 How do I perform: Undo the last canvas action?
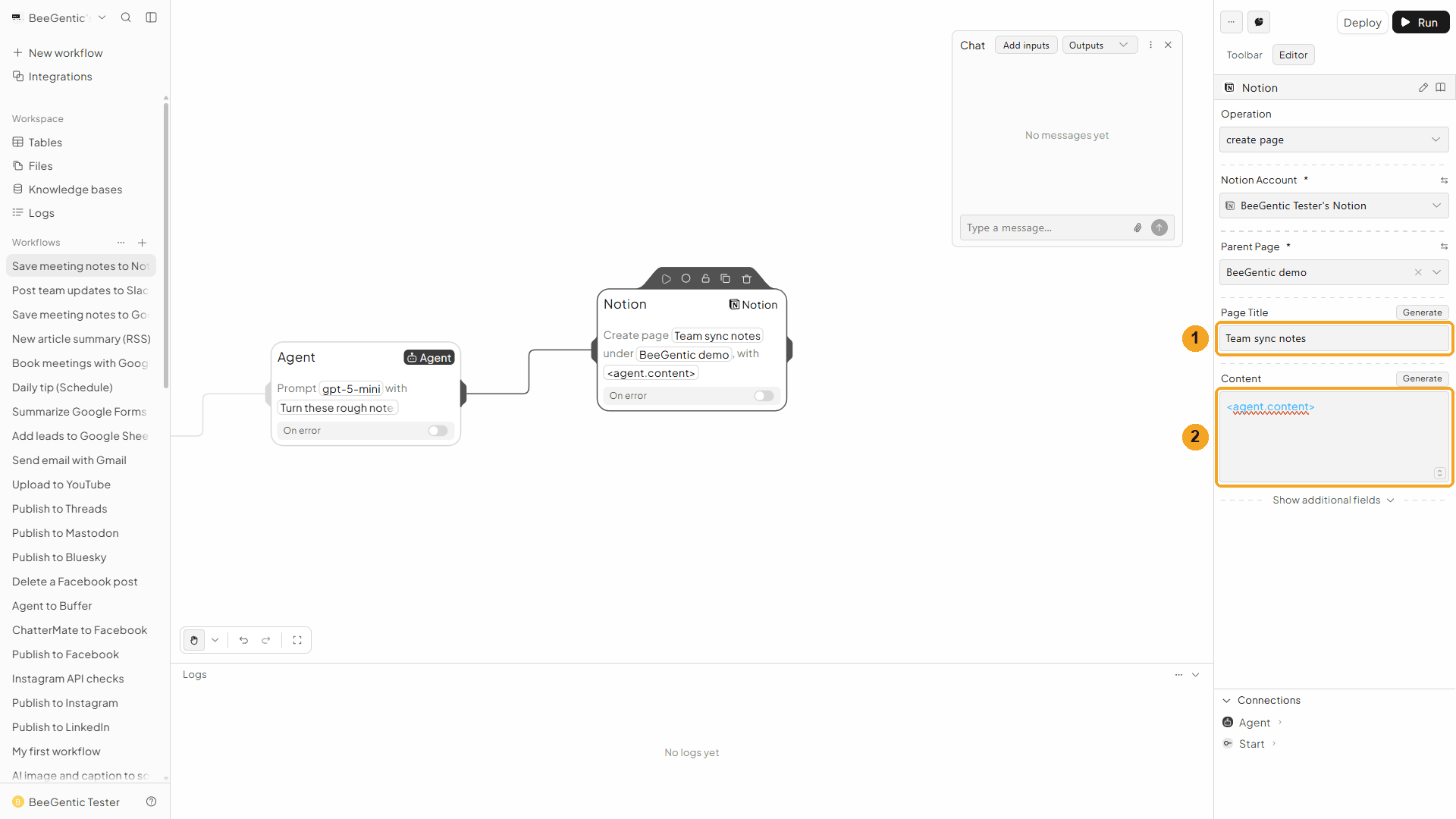click(x=243, y=640)
